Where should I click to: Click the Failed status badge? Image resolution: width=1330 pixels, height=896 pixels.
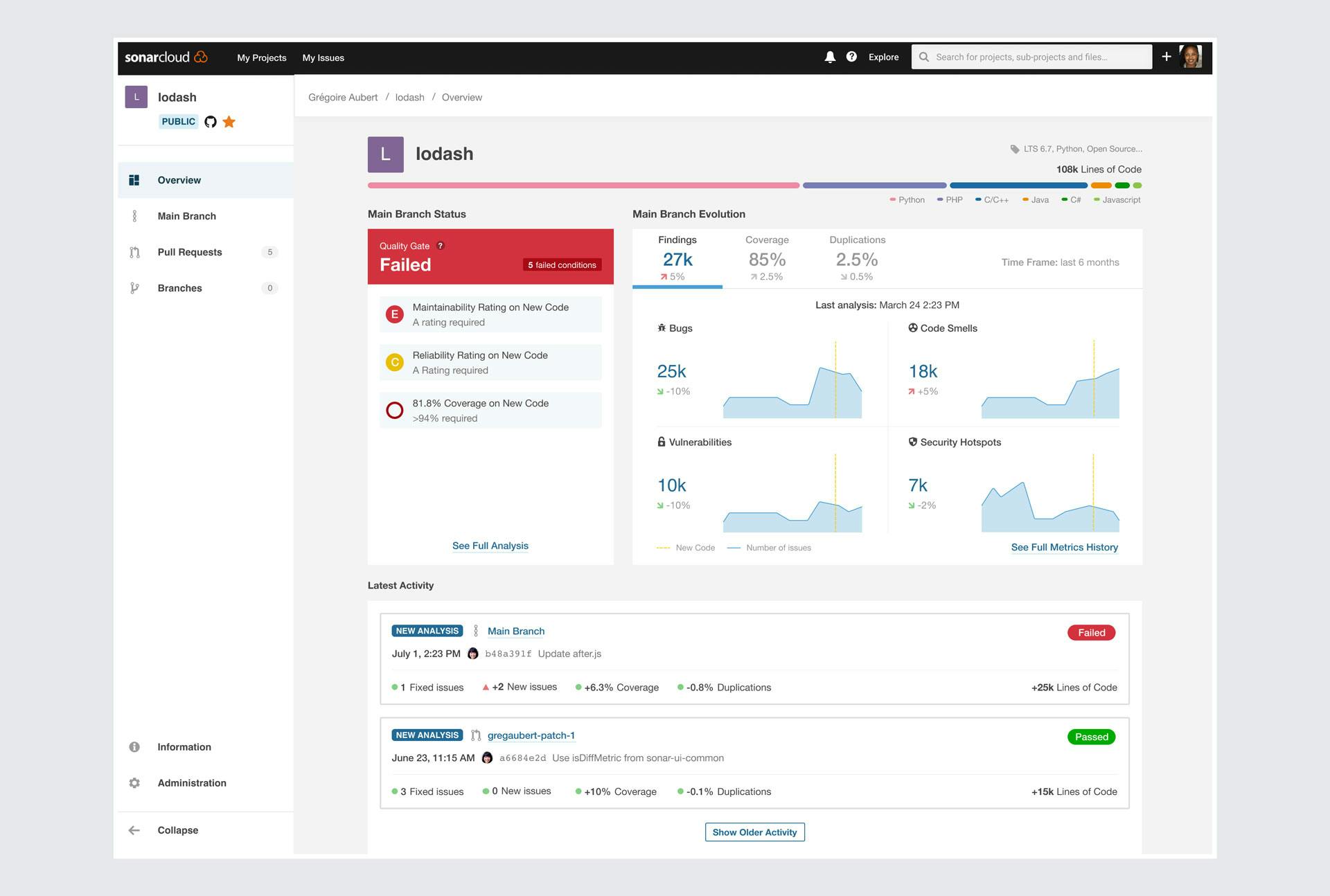click(x=1092, y=633)
